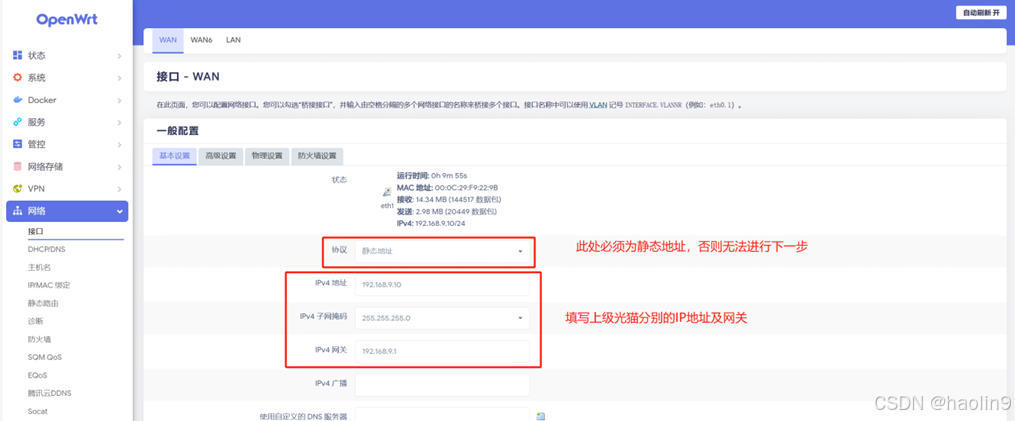The image size is (1015, 421).
Task: Click the 管控 icon in sidebar
Action: coord(18,144)
